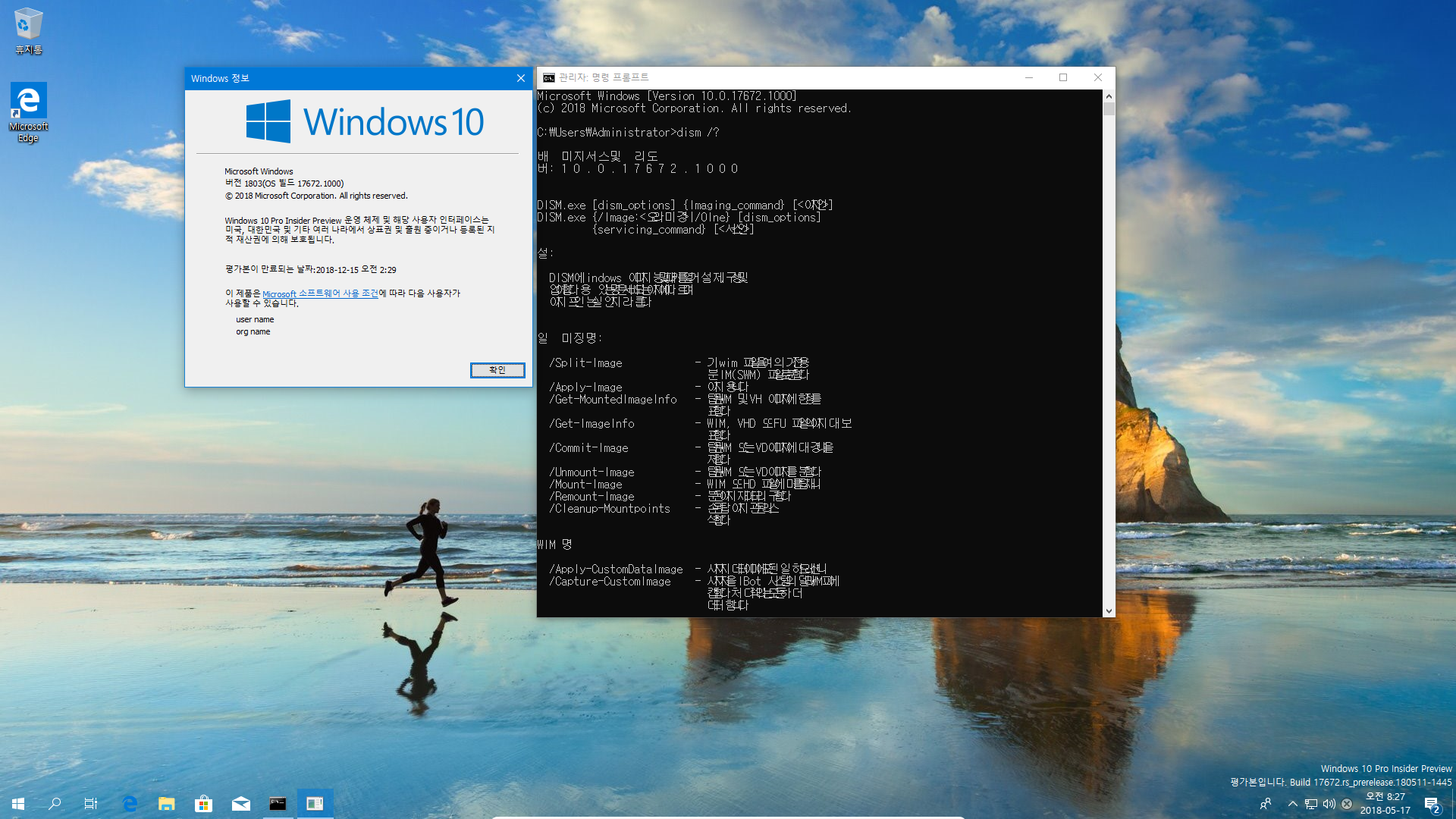Open Command Prompt title bar system icon
The width and height of the screenshot is (1456, 819).
click(x=549, y=78)
